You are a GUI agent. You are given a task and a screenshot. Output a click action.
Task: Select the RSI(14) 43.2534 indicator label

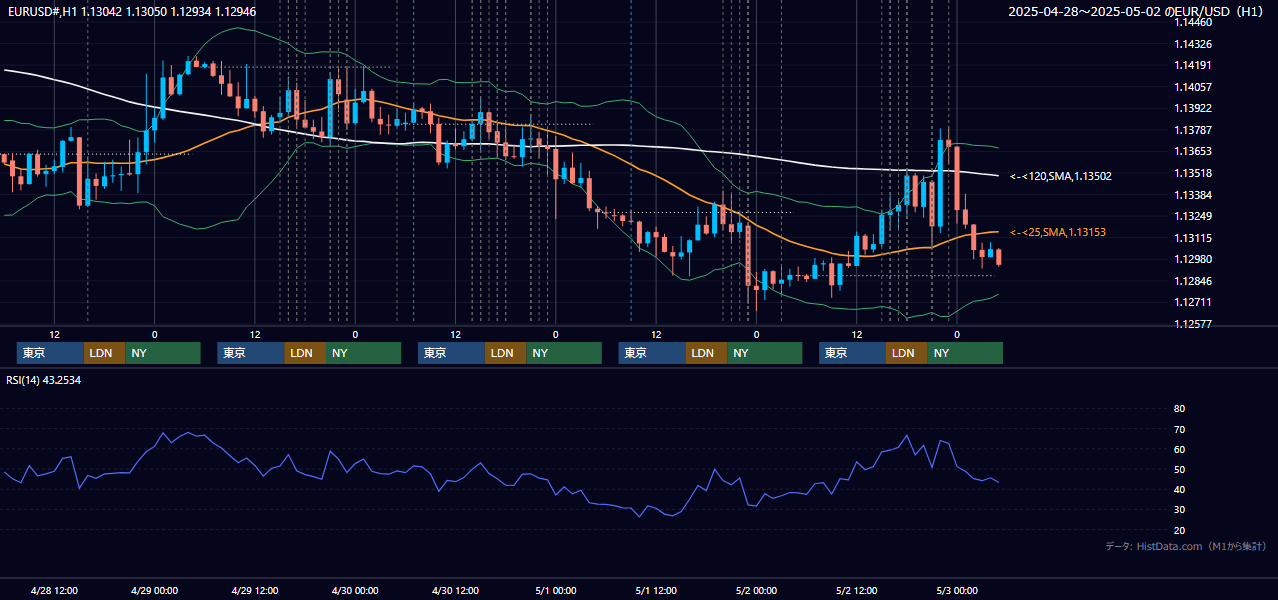pyautogui.click(x=44, y=380)
